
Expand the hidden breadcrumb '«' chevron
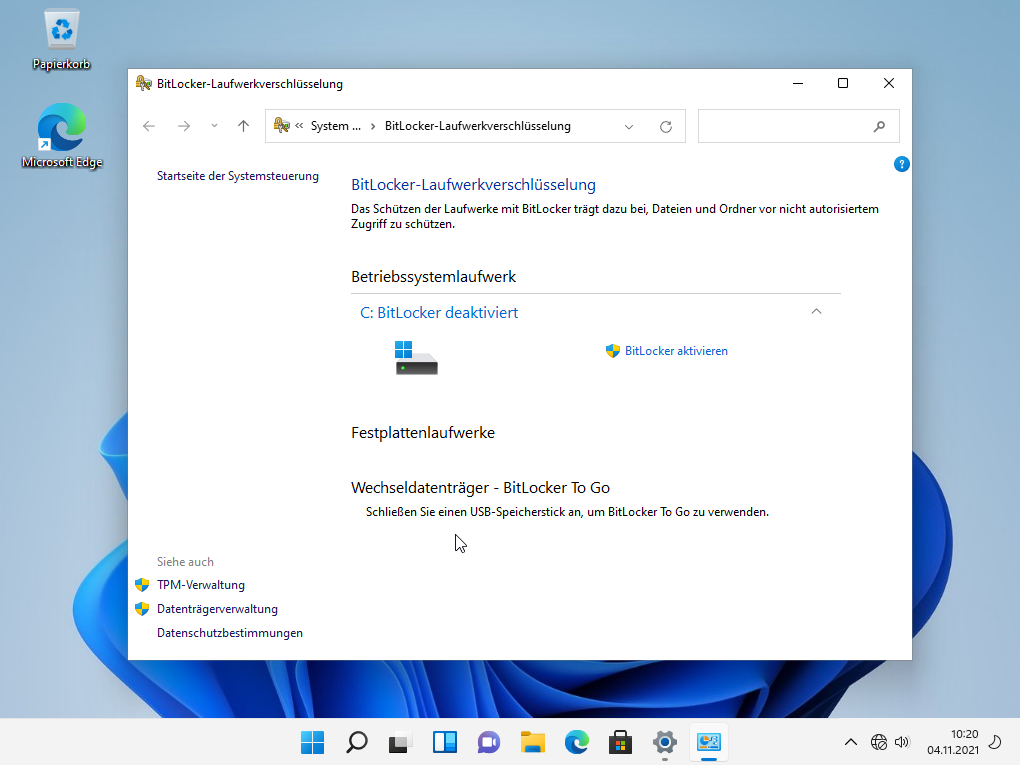(x=299, y=126)
